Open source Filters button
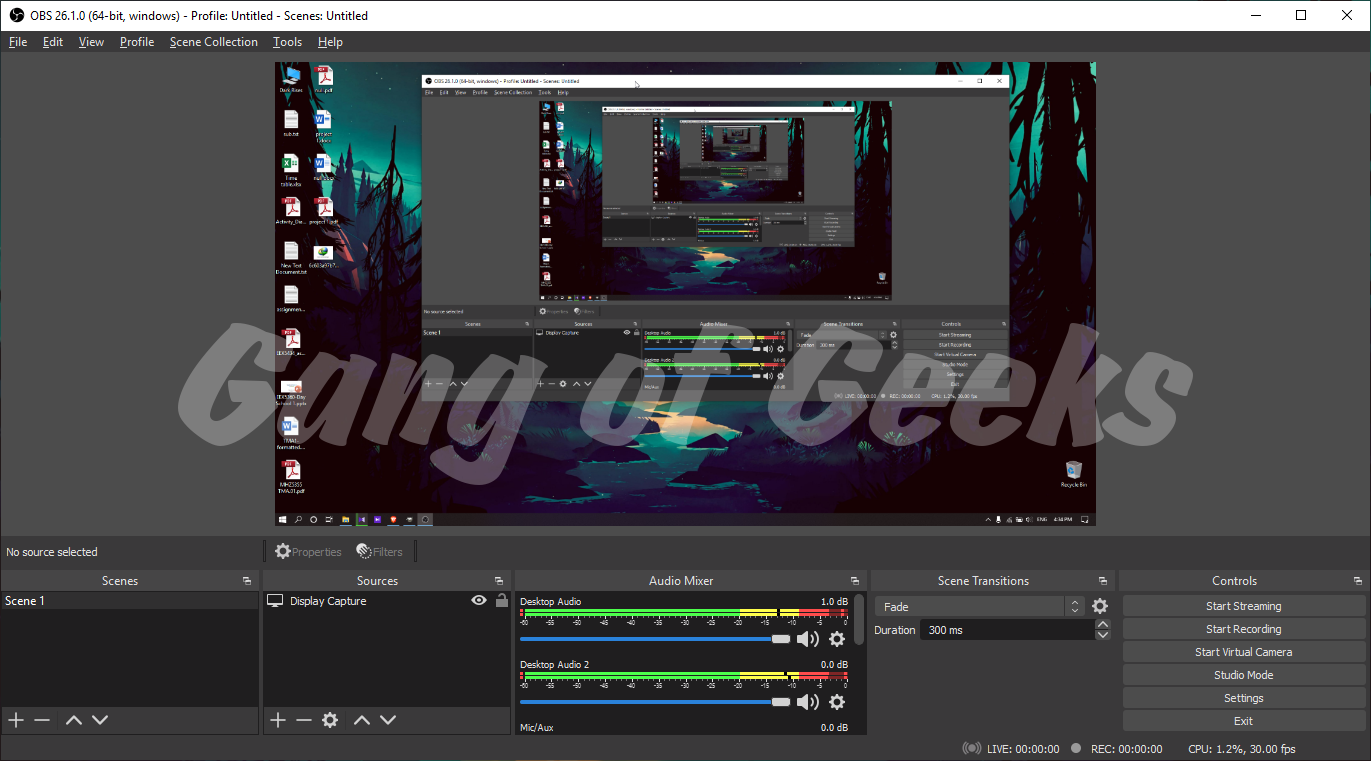The height and width of the screenshot is (761, 1371). (x=380, y=551)
